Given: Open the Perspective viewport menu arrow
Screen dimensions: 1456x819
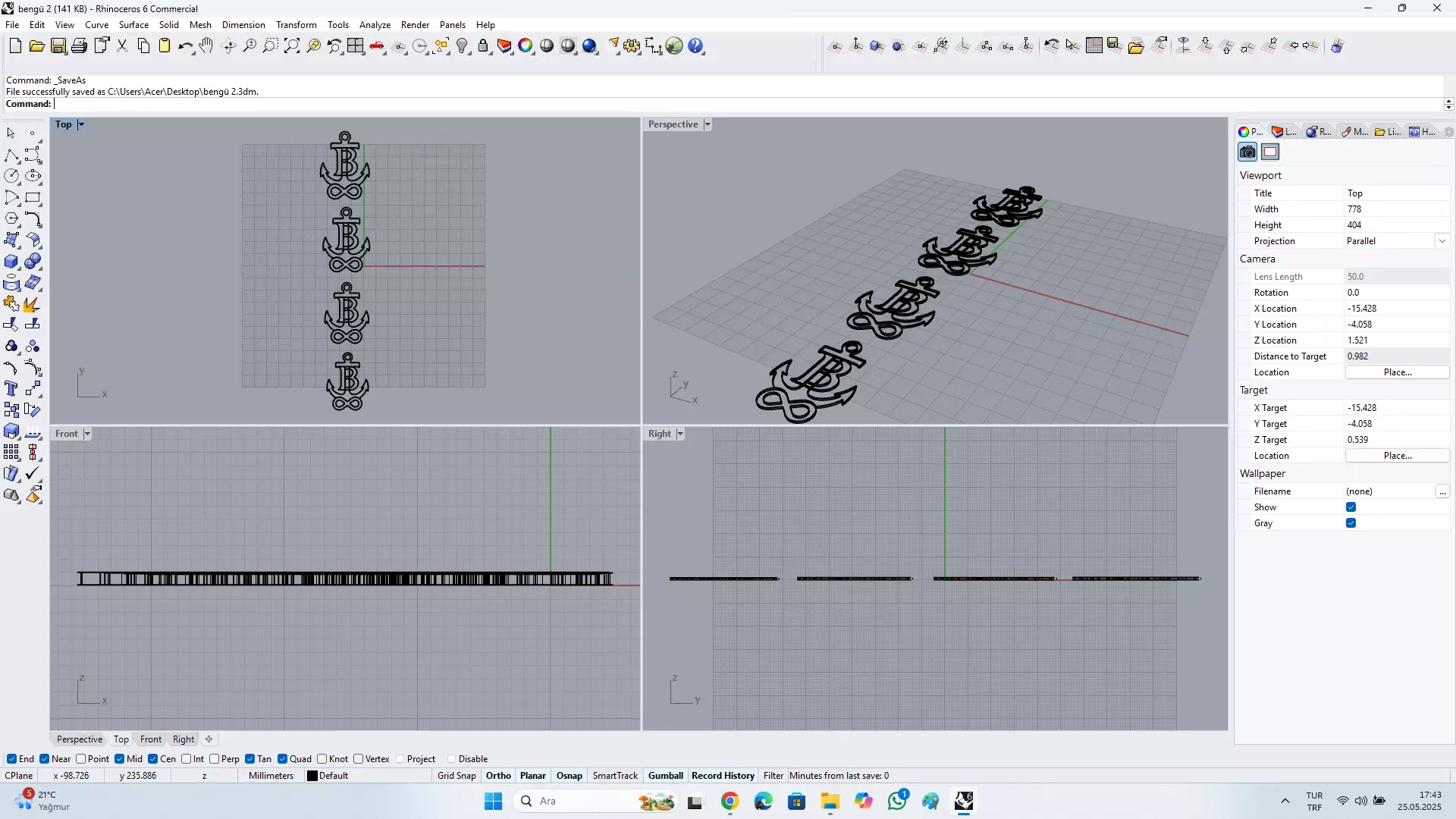Looking at the screenshot, I should (x=708, y=124).
